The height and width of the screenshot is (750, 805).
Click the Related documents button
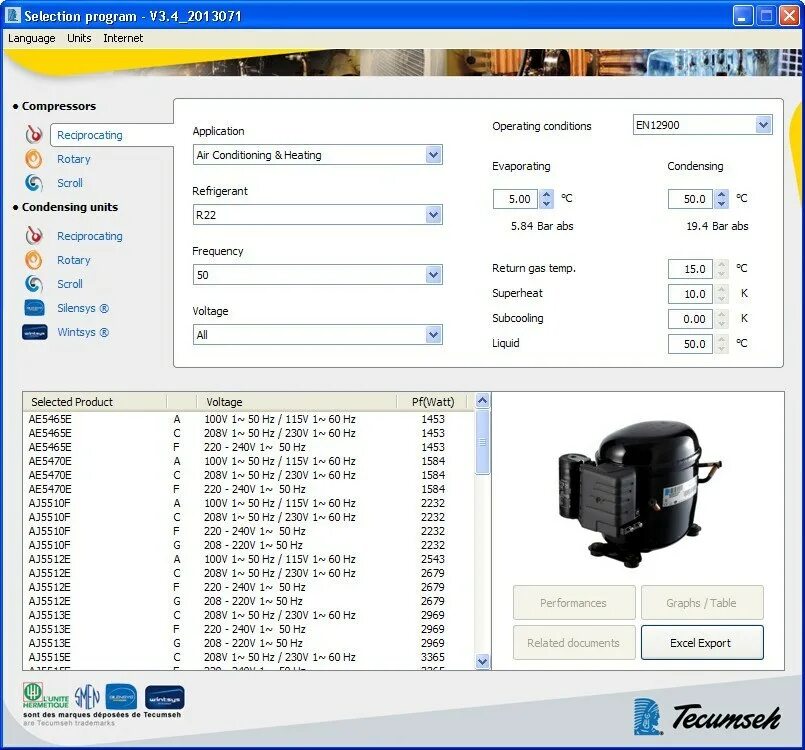click(x=574, y=643)
